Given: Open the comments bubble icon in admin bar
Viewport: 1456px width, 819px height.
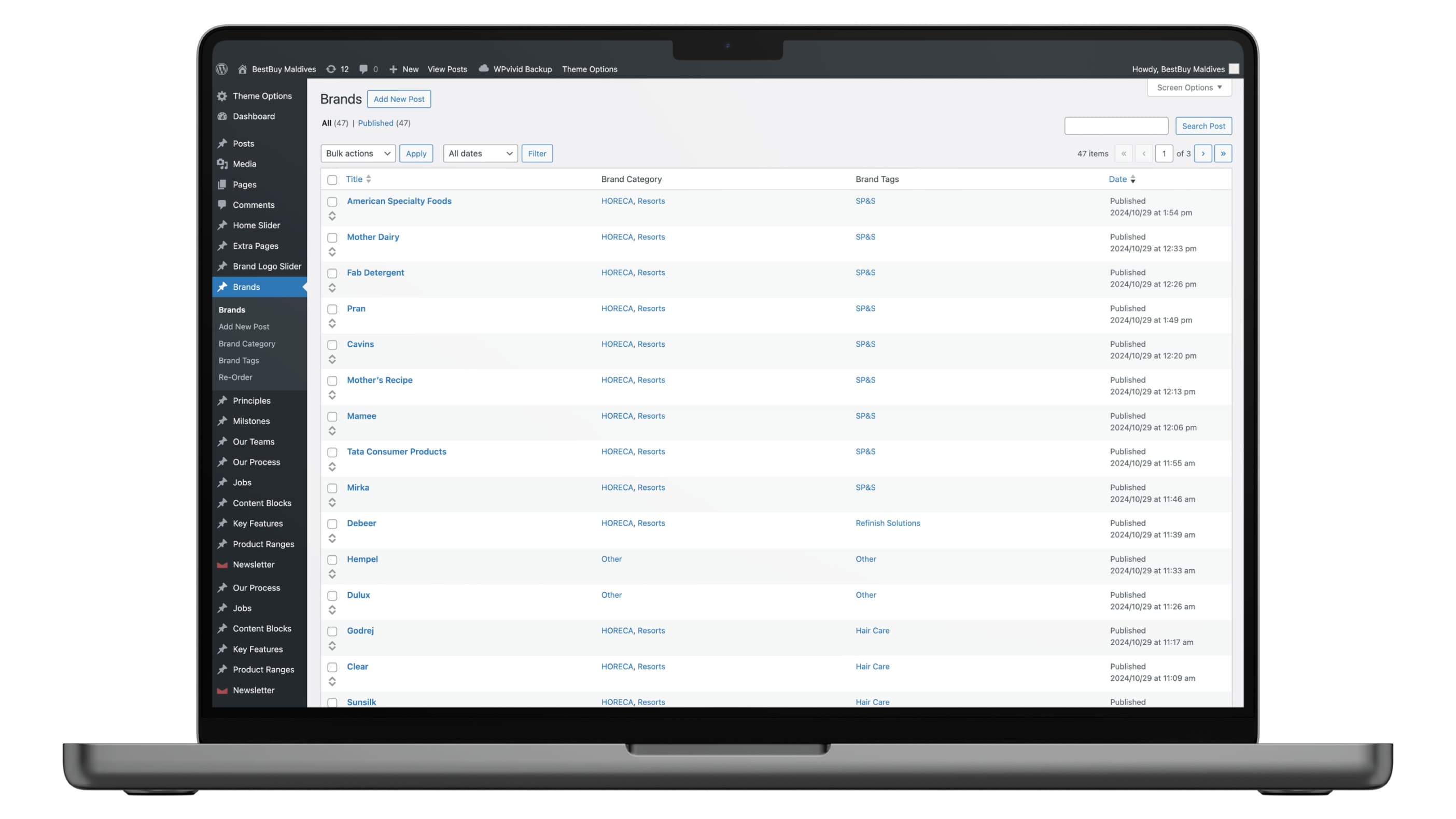Looking at the screenshot, I should click(x=363, y=69).
